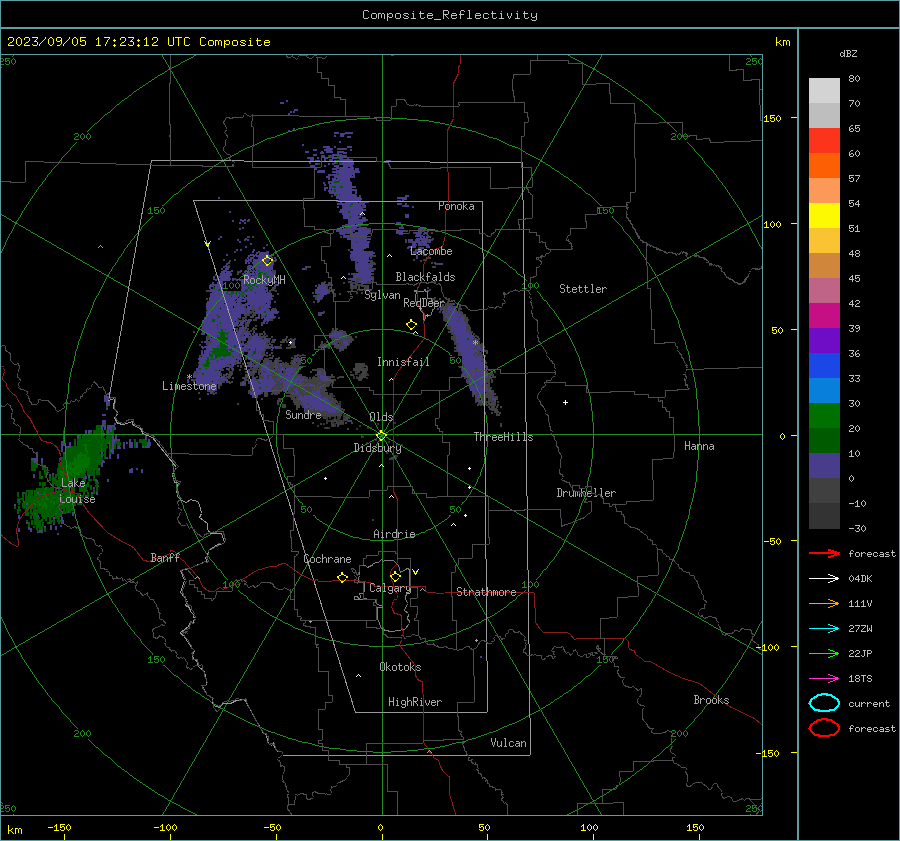Click the magenta 18TS arrow icon

[x=824, y=679]
